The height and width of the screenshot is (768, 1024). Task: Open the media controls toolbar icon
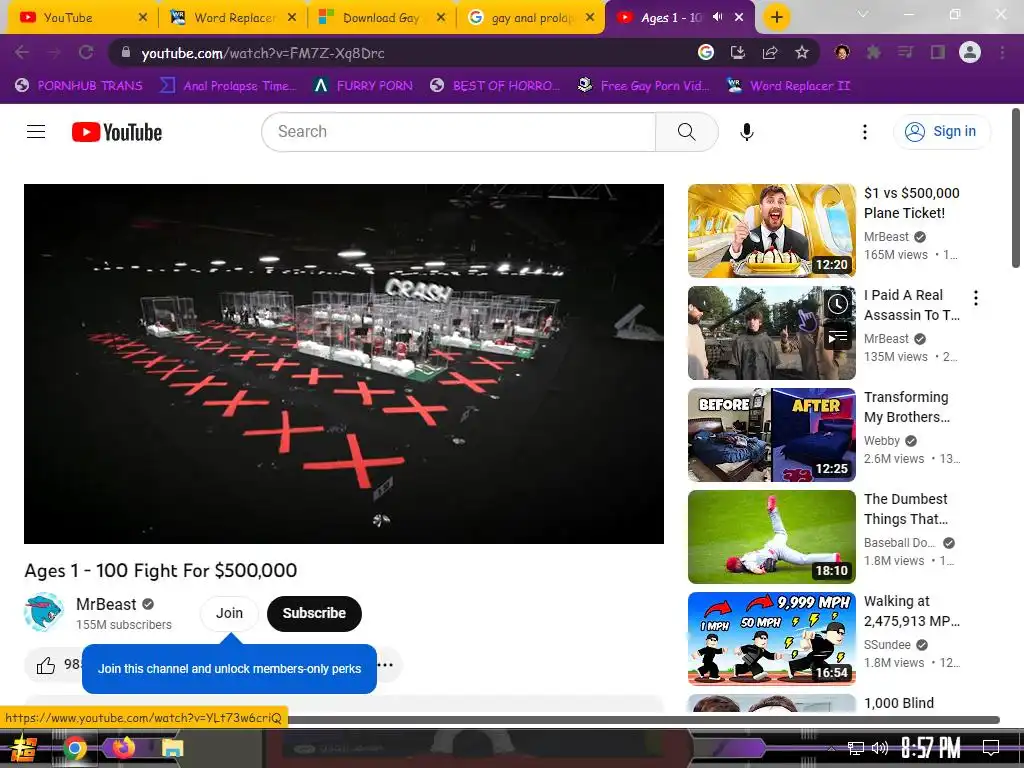905,52
